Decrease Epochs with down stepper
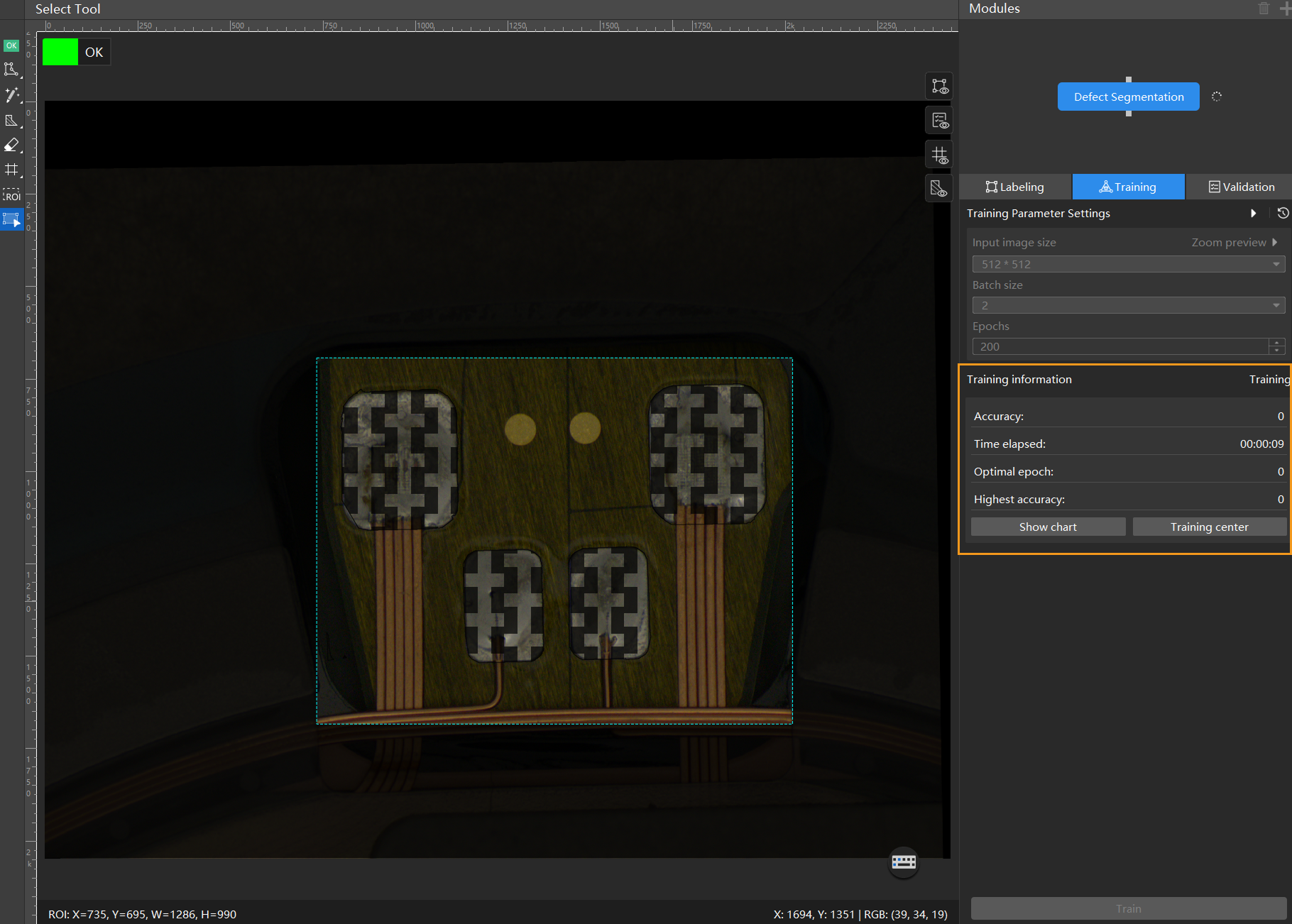This screenshot has height=924, width=1292. pos(1277,351)
